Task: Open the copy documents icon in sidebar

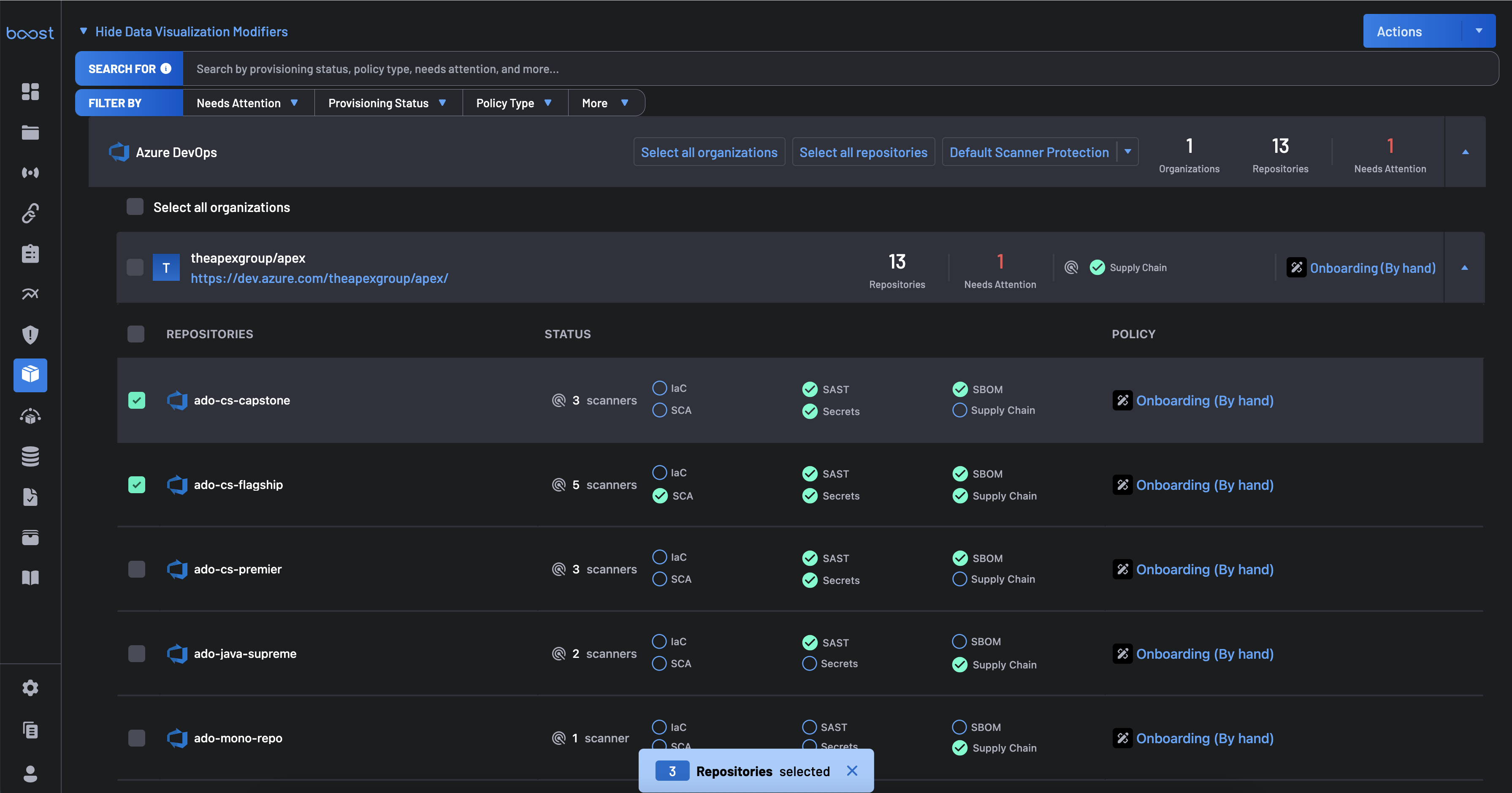Action: (30, 730)
